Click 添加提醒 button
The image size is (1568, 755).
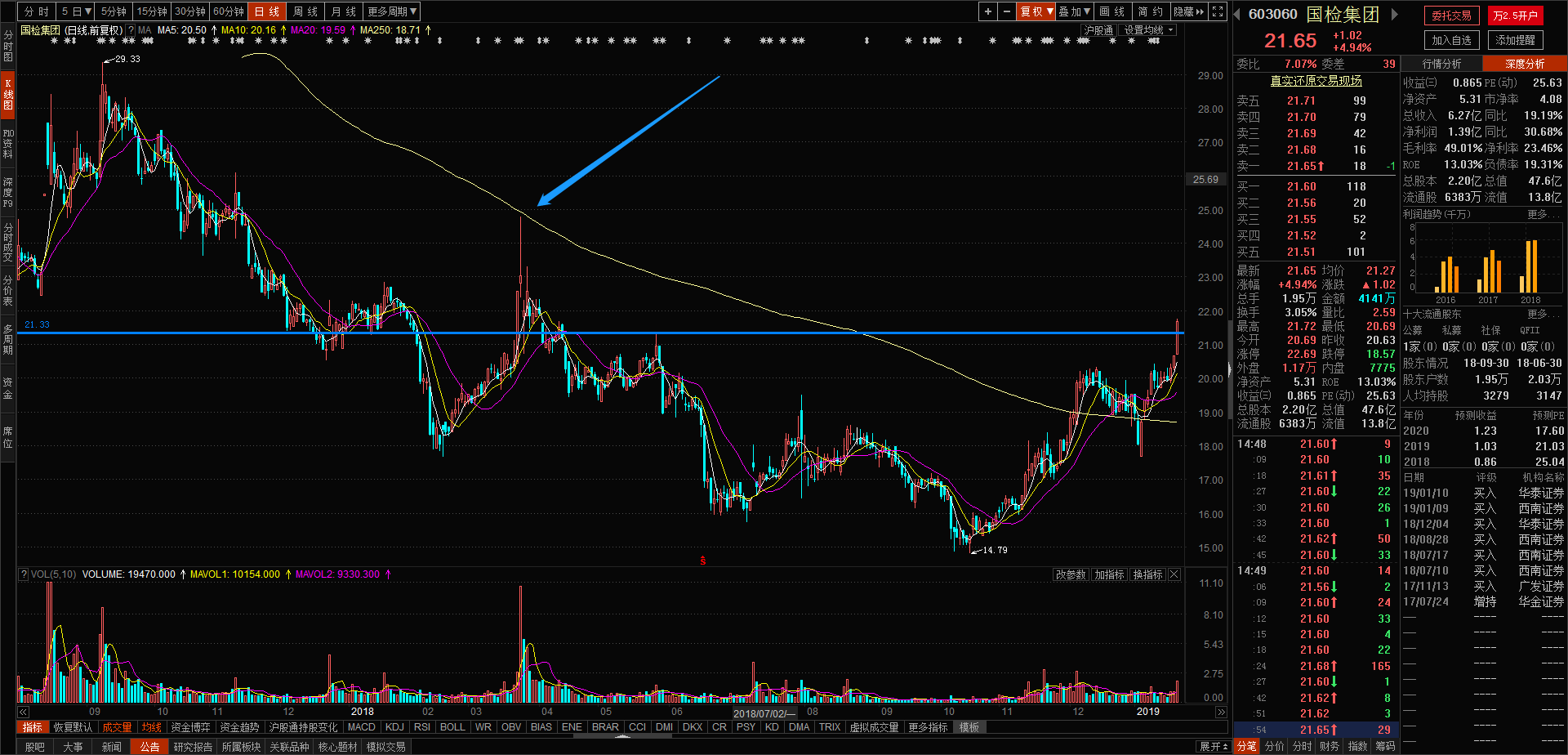coord(1515,40)
